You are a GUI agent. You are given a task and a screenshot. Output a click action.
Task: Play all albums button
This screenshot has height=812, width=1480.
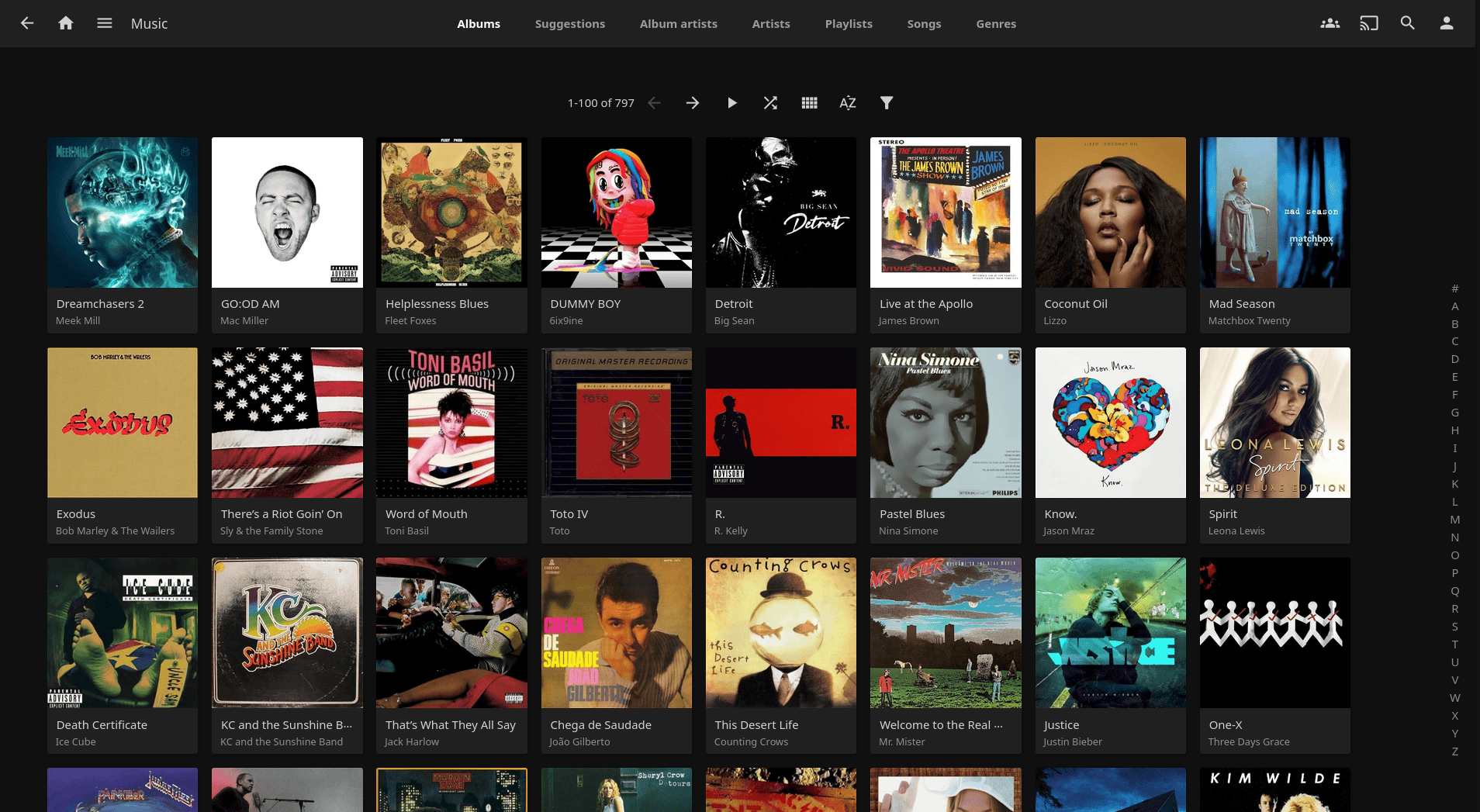pos(731,102)
